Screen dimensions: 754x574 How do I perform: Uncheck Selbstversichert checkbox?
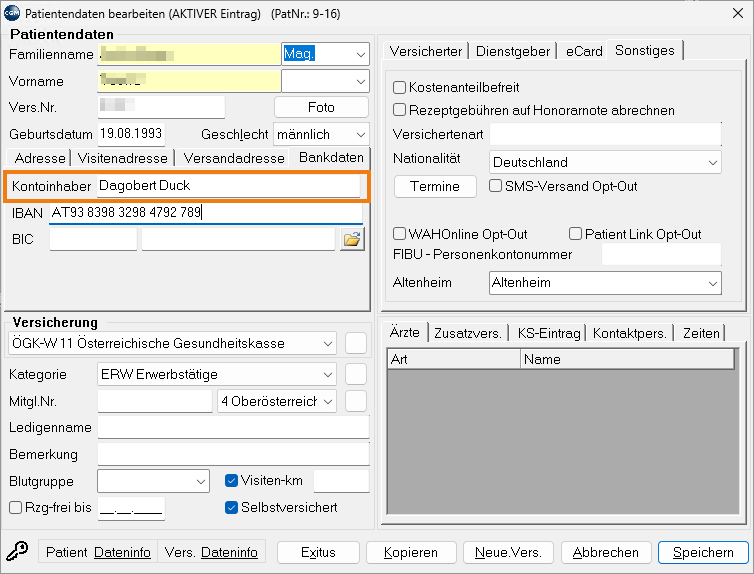pos(231,507)
